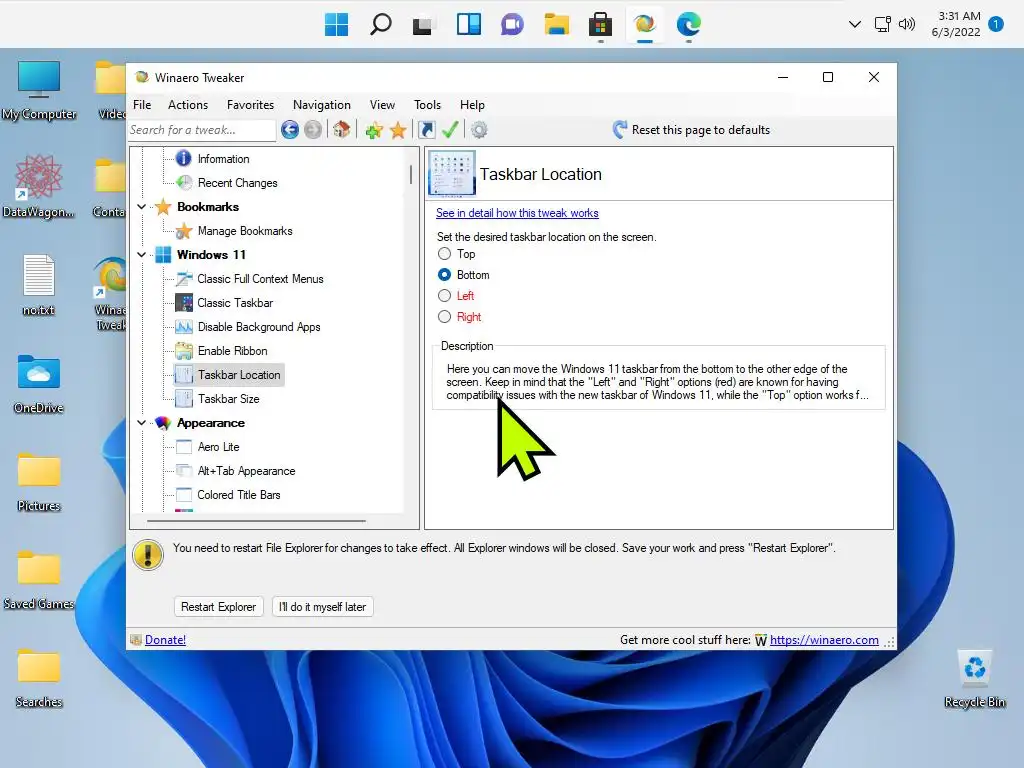Collapse the Bookmarks tree section
The height and width of the screenshot is (768, 1024).
(142, 206)
